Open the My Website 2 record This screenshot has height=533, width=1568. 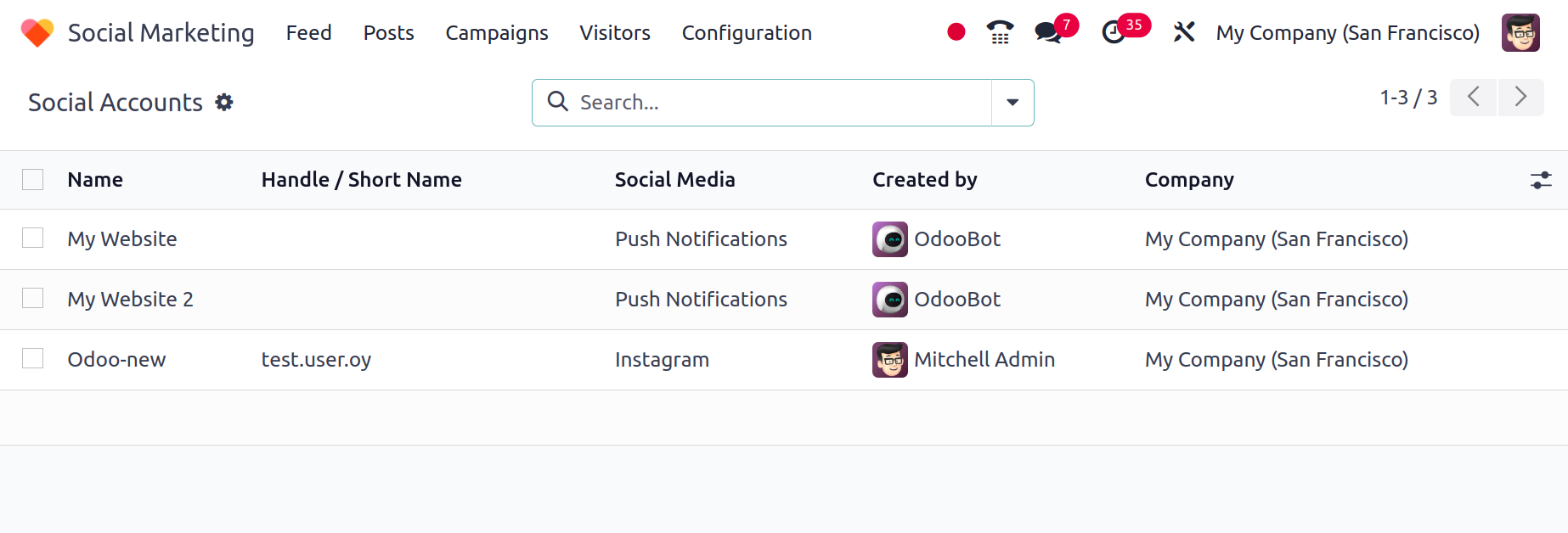point(131,300)
